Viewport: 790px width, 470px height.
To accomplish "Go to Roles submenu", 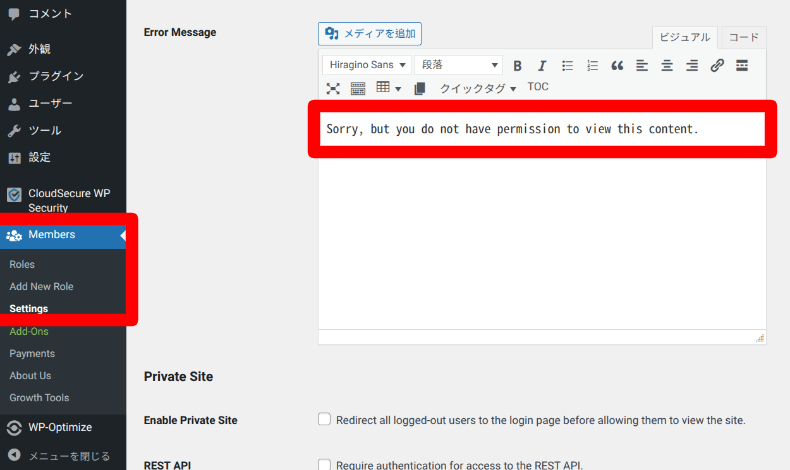I will coord(22,264).
